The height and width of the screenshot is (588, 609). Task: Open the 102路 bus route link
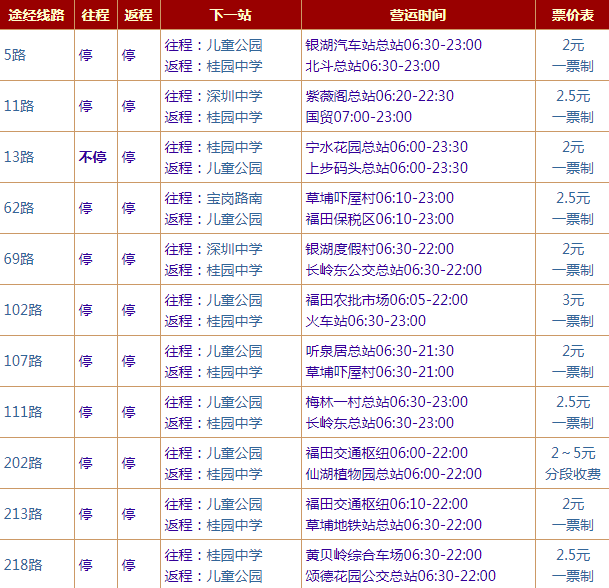pos(23,310)
